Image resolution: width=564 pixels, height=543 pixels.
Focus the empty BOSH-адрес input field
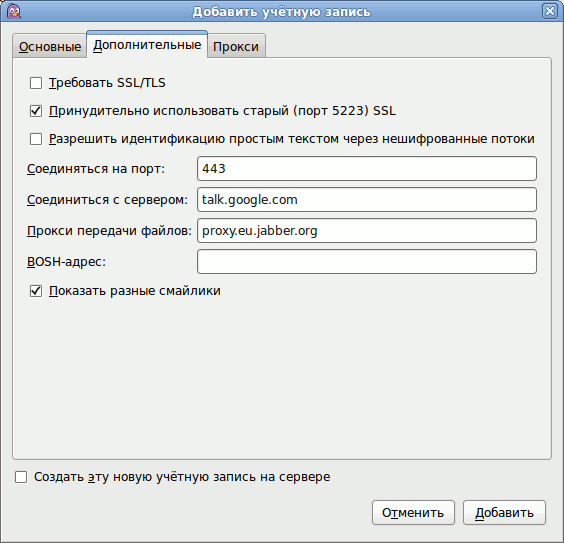(x=367, y=261)
